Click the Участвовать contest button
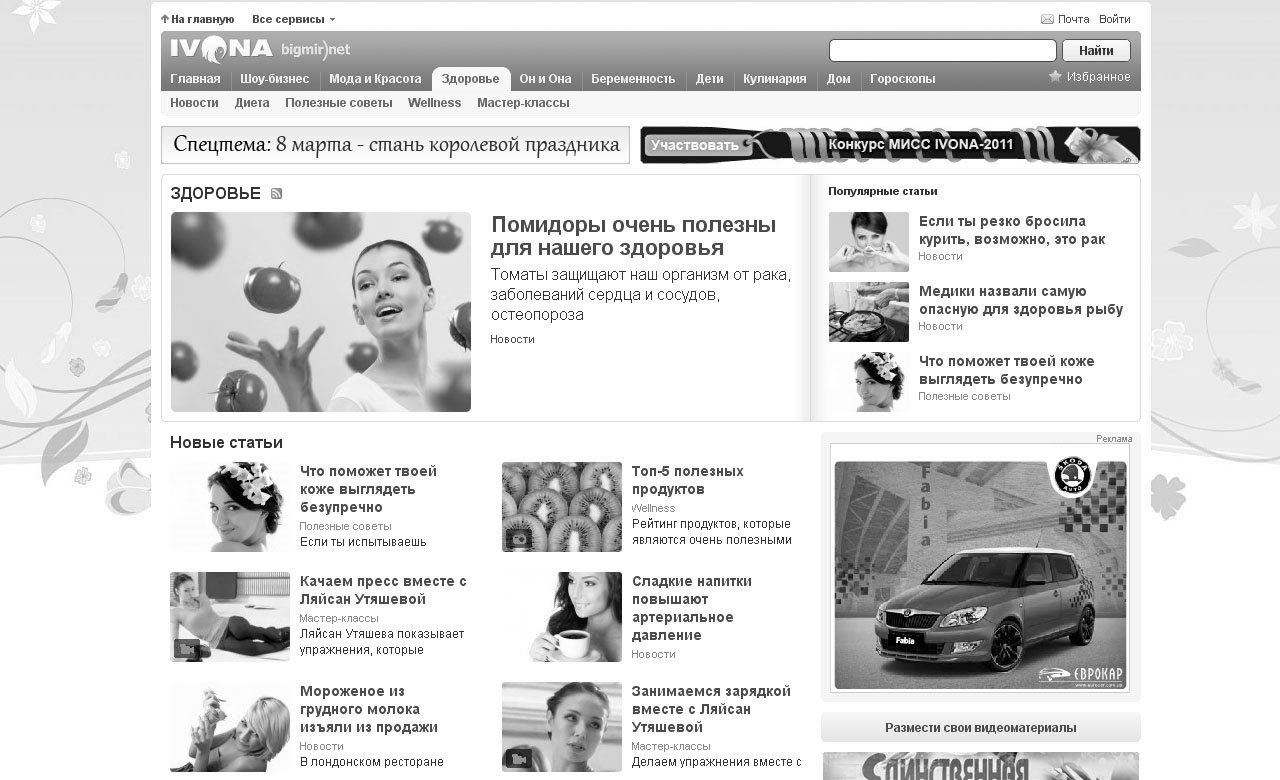 695,145
